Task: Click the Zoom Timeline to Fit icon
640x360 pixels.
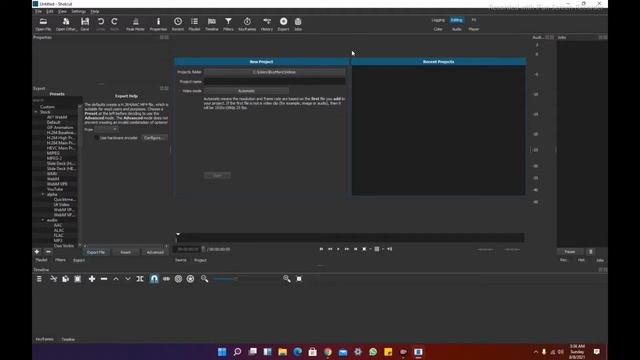Action: pos(299,279)
